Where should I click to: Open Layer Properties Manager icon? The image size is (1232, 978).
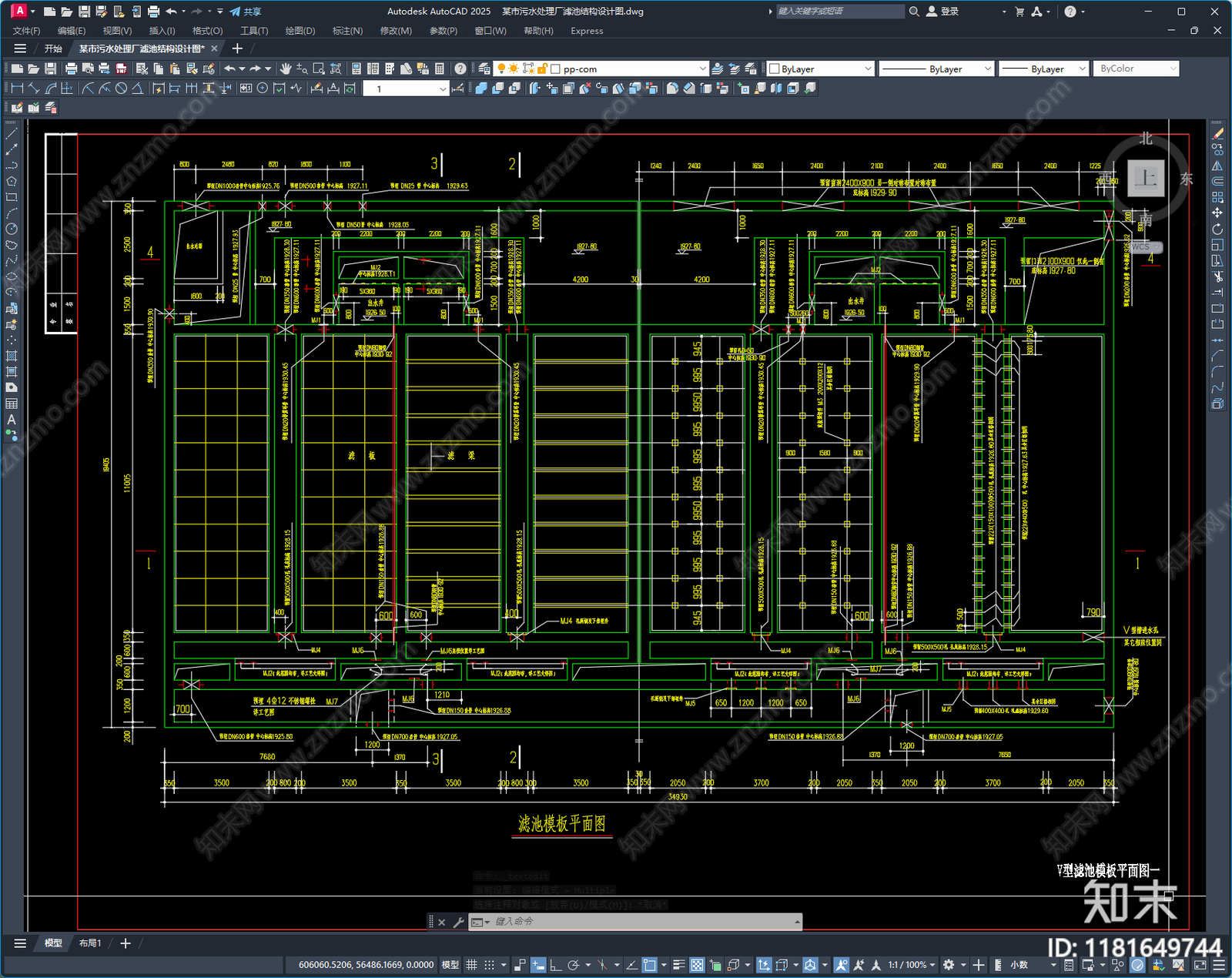pyautogui.click(x=484, y=69)
